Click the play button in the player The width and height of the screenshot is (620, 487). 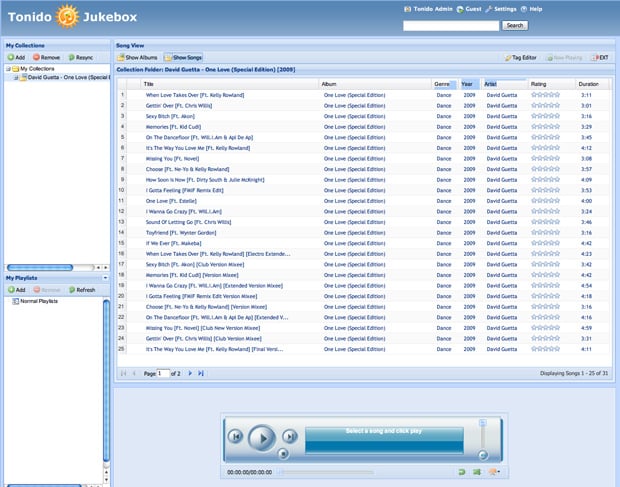click(x=262, y=438)
